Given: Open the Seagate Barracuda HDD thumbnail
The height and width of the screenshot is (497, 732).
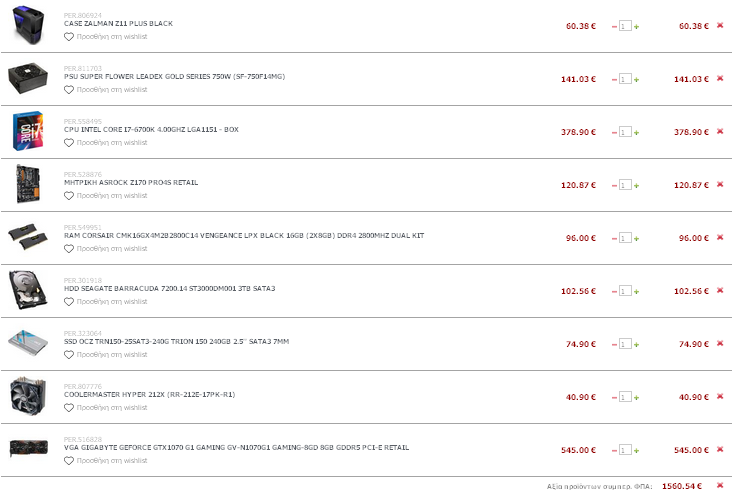Looking at the screenshot, I should pos(28,289).
